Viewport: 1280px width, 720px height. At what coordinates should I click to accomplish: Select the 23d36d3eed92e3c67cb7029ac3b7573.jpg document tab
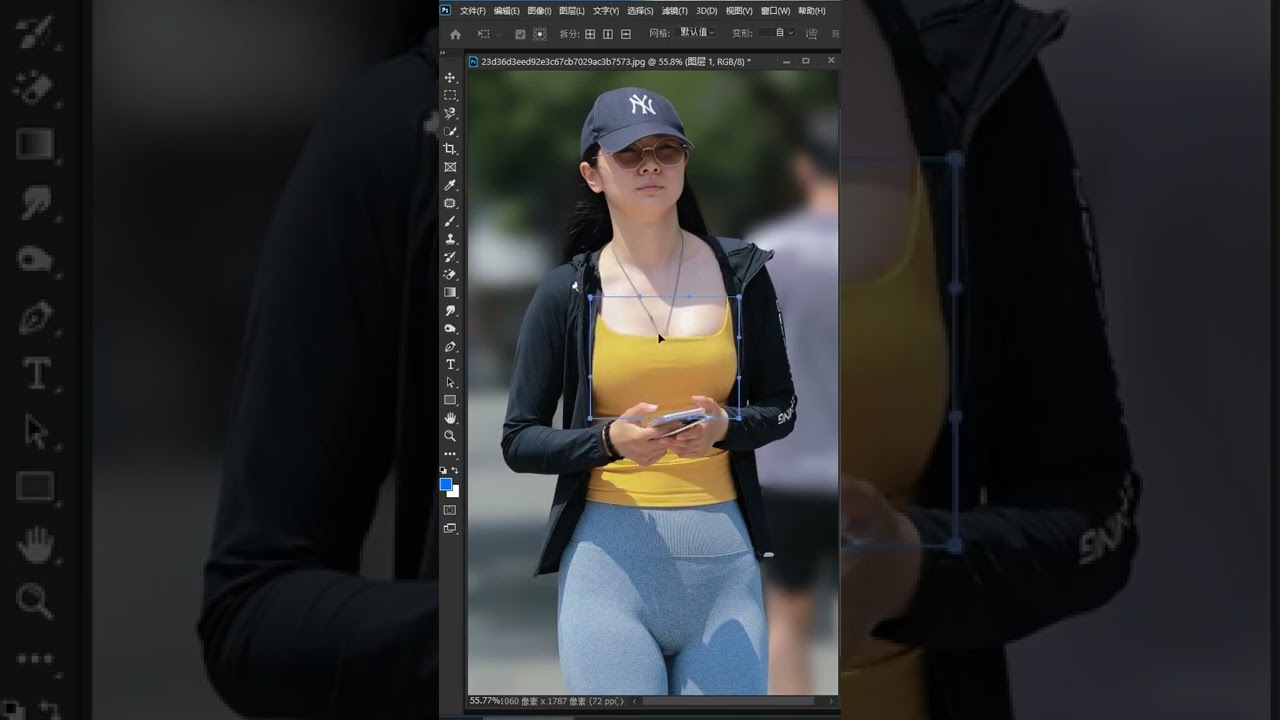pyautogui.click(x=609, y=61)
